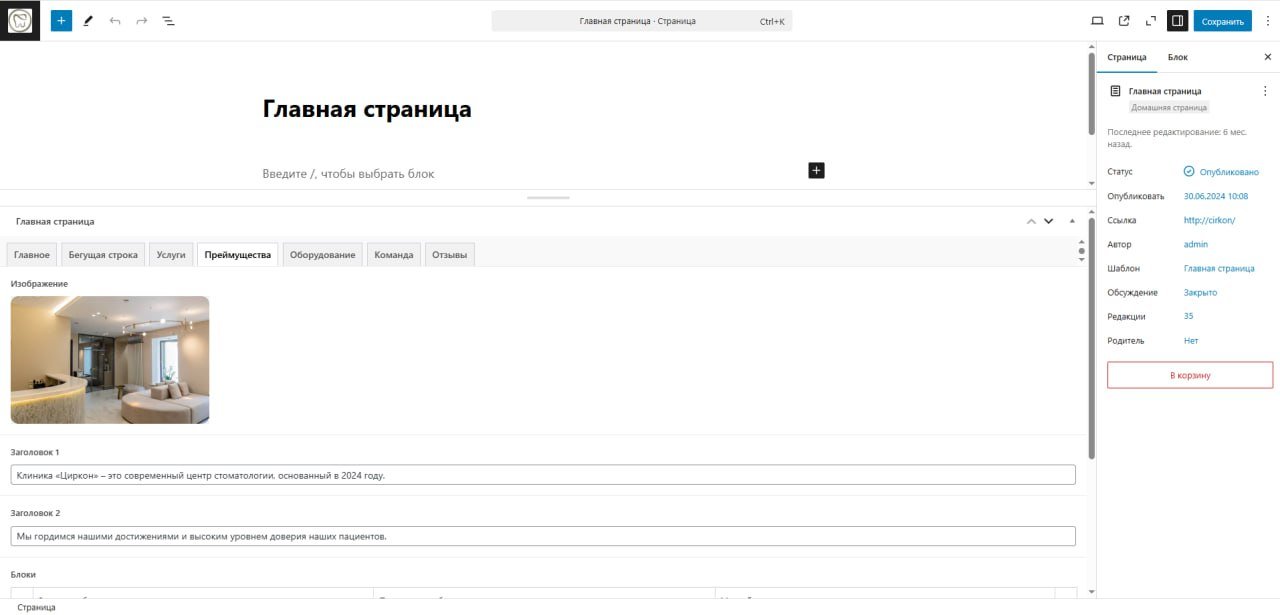This screenshot has height=615, width=1280.
Task: Toggle the settings sidebar panel icon
Action: coord(1177,20)
